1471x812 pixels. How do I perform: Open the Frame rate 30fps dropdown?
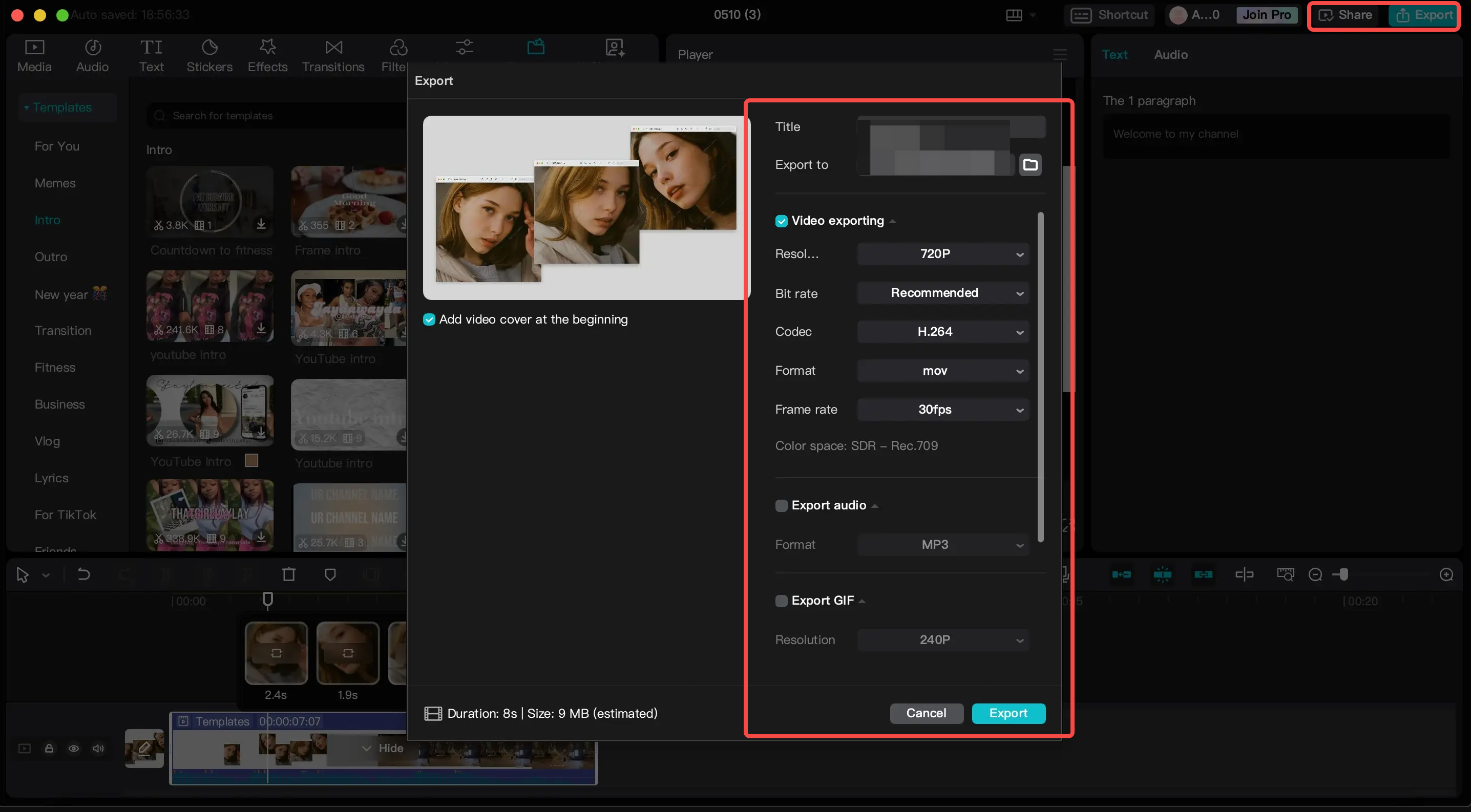coord(943,410)
